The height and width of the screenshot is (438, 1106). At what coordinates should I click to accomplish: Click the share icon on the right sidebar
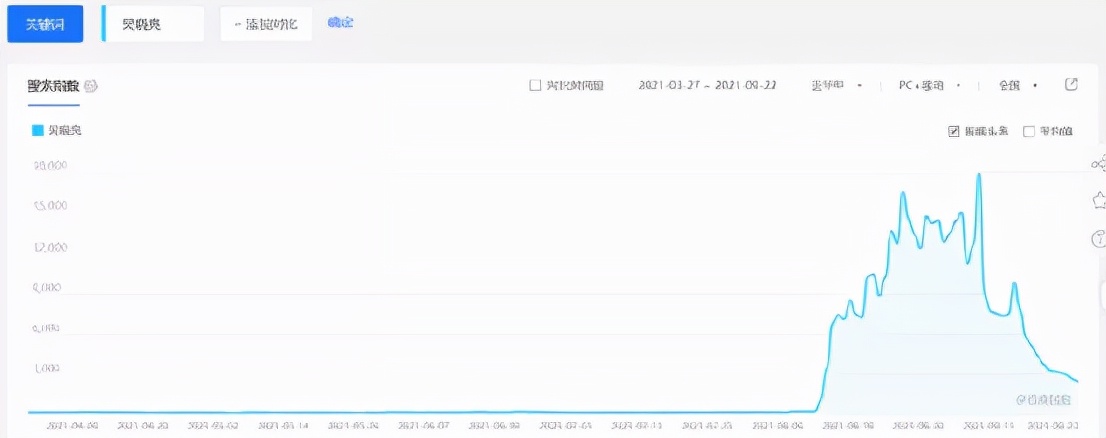[1099, 164]
